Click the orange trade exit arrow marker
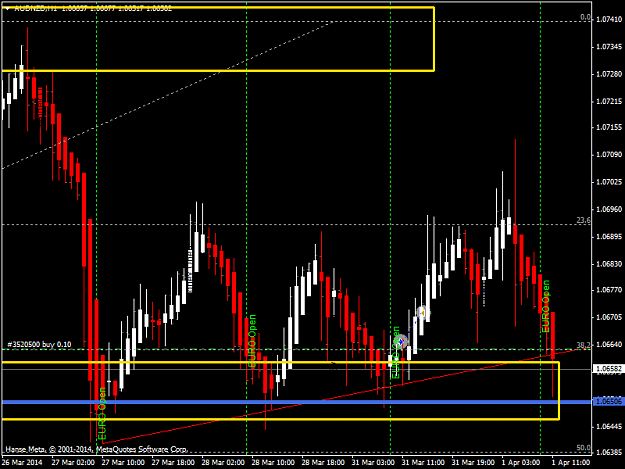 pos(422,312)
